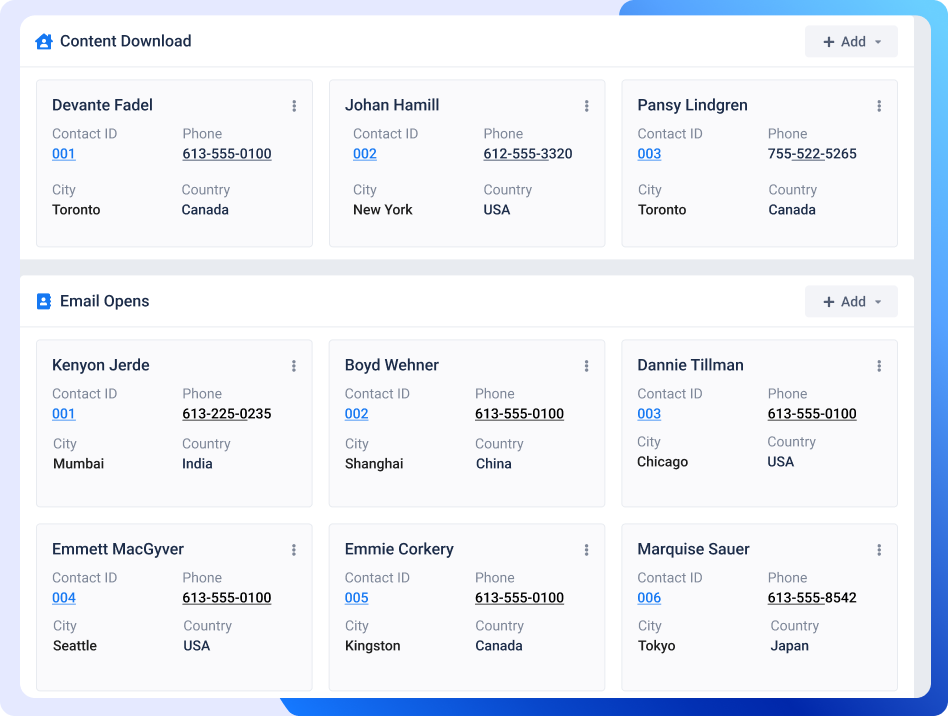Open the three-dot menu on Boyd Wehner card
The height and width of the screenshot is (716, 948).
click(x=586, y=366)
